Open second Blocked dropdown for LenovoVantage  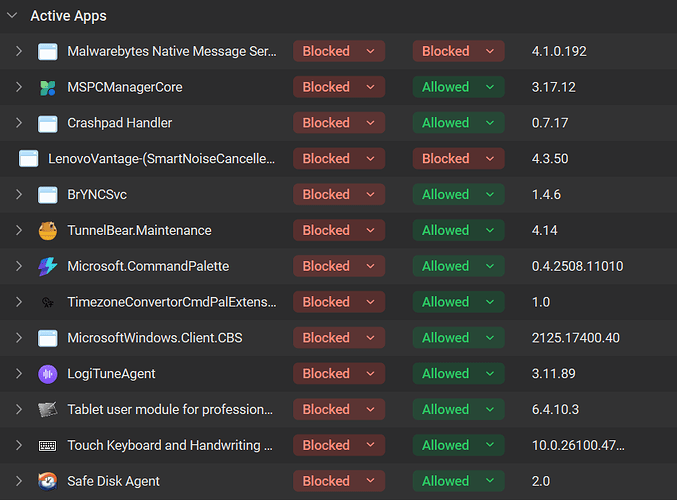[458, 158]
